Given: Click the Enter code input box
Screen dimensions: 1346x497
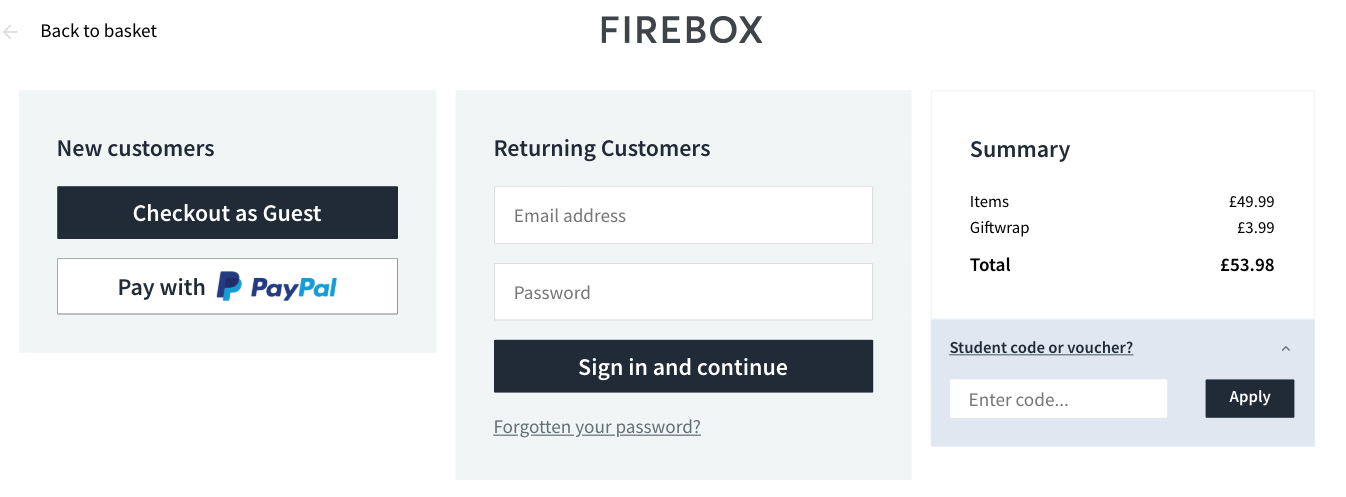Looking at the screenshot, I should coord(1058,399).
